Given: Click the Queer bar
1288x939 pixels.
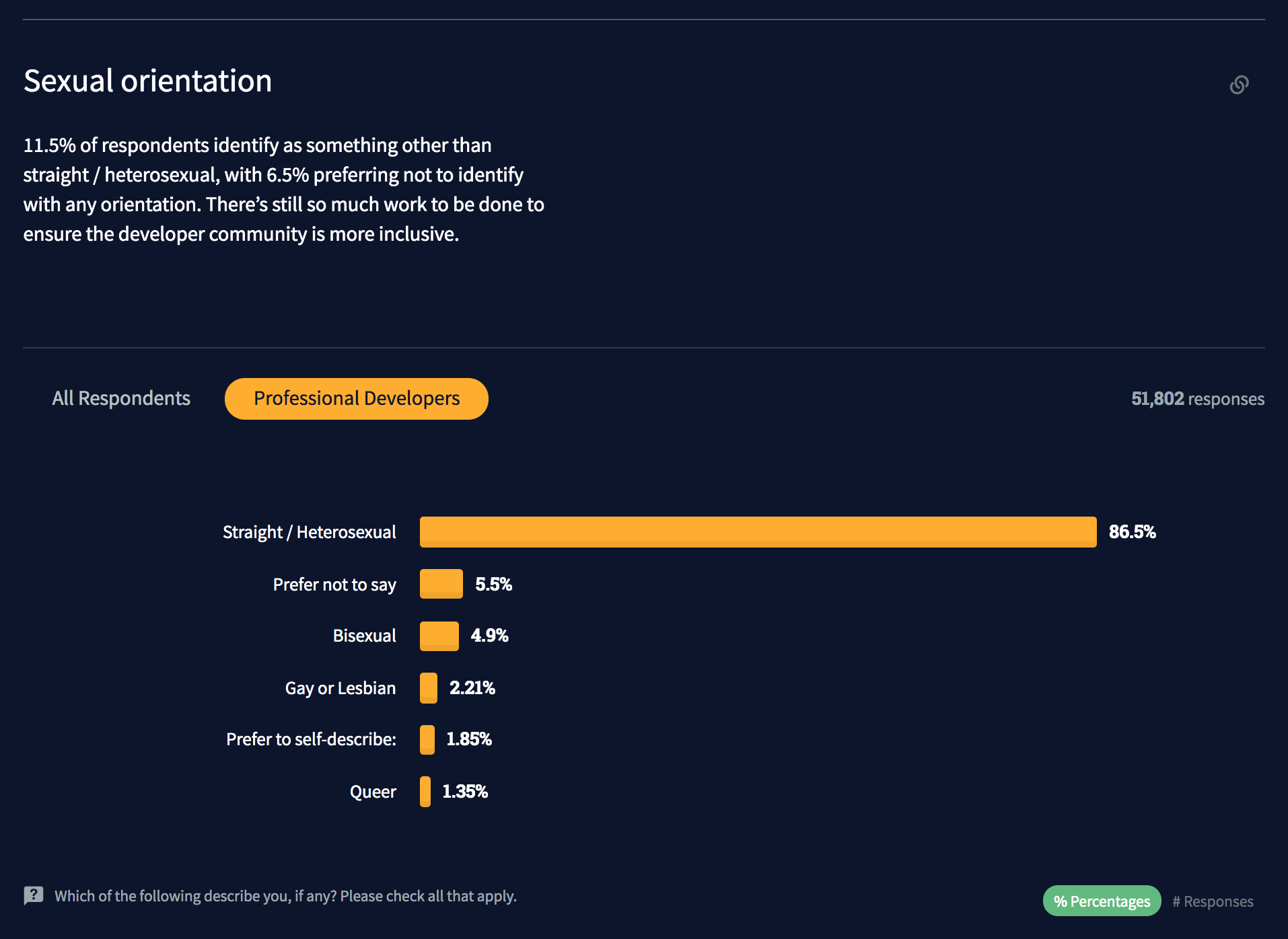Looking at the screenshot, I should (x=425, y=792).
